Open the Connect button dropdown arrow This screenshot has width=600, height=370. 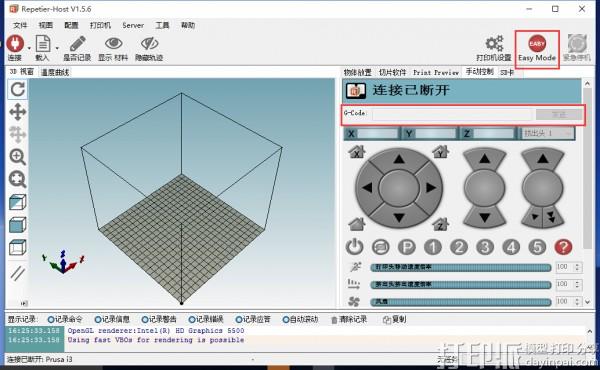pyautogui.click(x=29, y=48)
